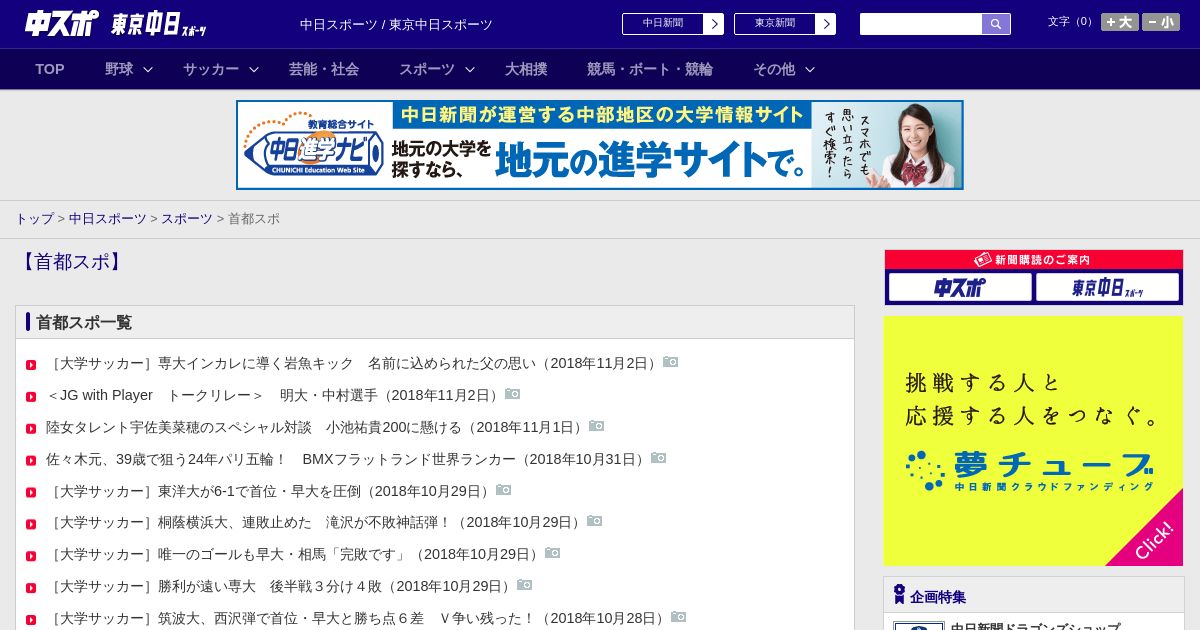Viewport: 1200px width, 630px height.
Task: Open the 中日新聞 link button
Action: click(673, 24)
